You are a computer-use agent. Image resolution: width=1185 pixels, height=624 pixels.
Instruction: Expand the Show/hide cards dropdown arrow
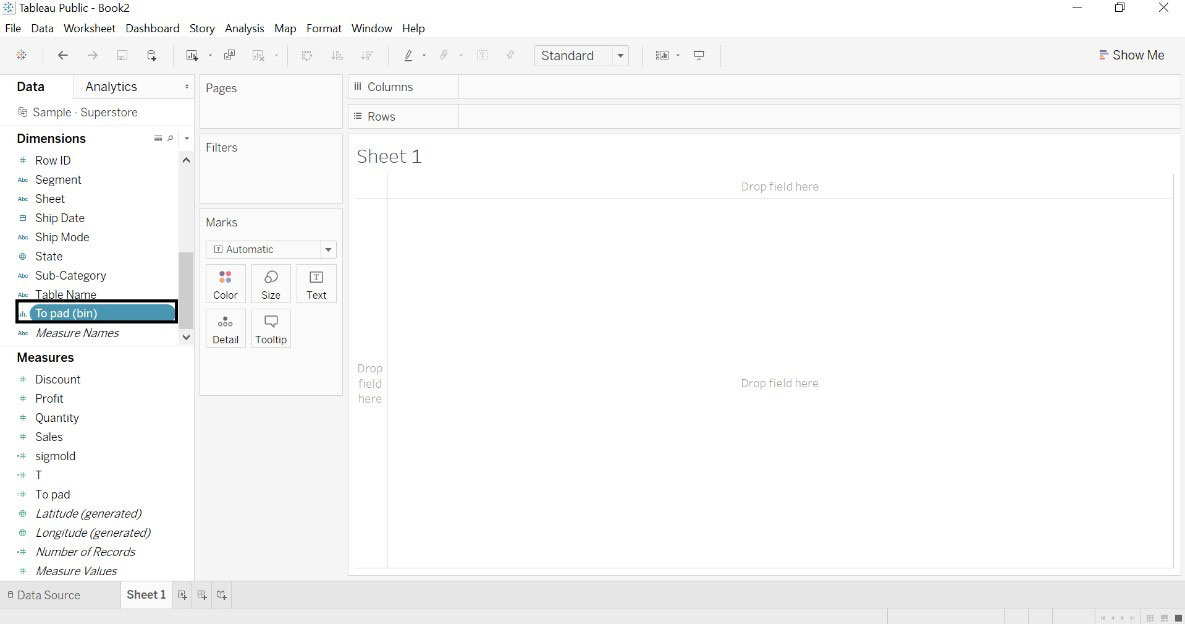678,55
